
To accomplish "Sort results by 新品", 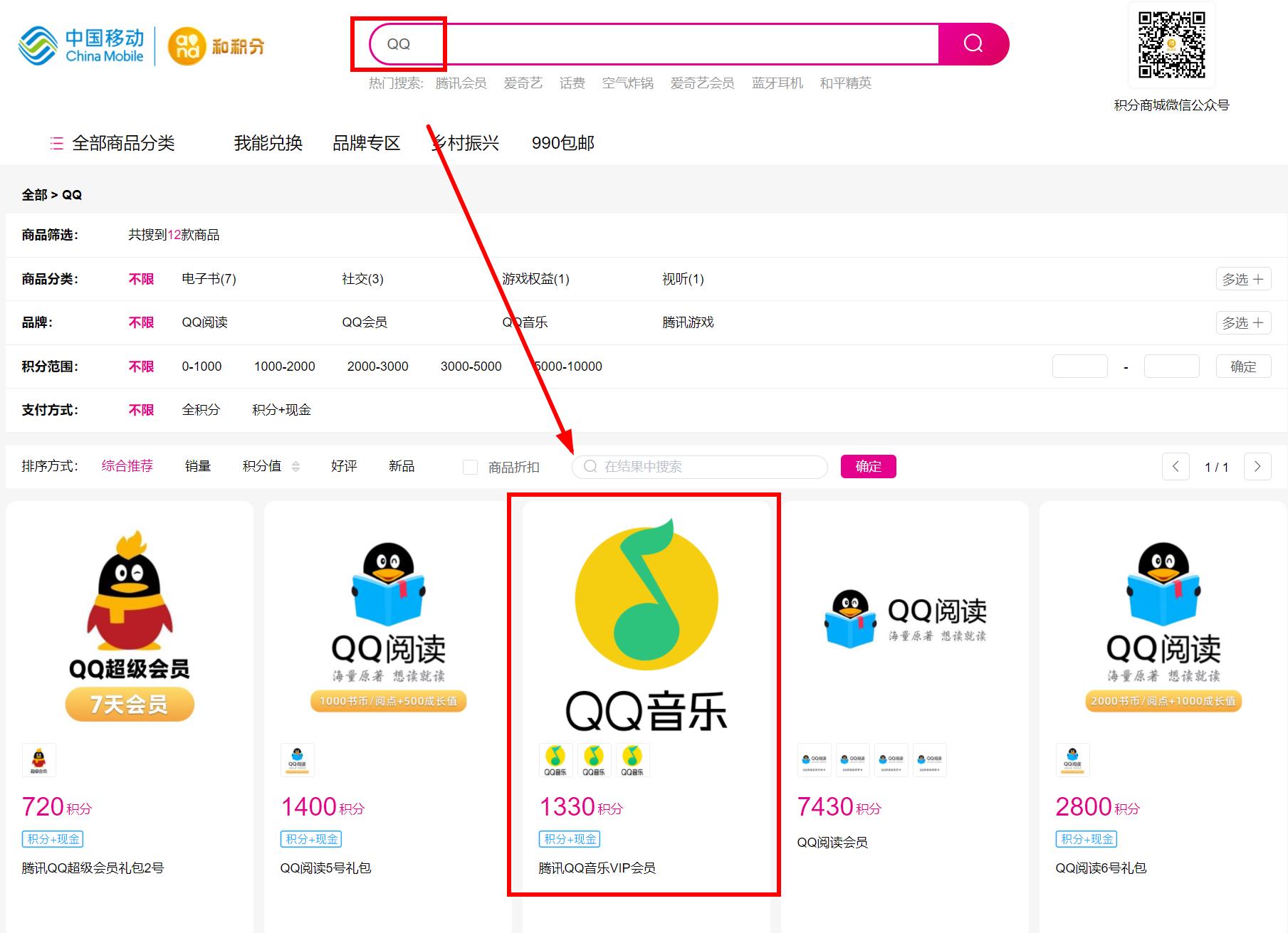I will (x=402, y=466).
